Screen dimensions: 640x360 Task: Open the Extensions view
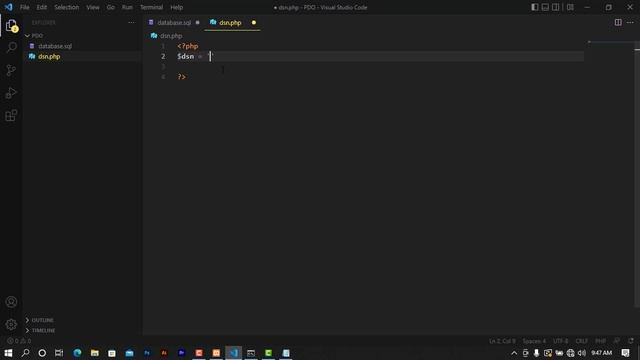pos(11,116)
